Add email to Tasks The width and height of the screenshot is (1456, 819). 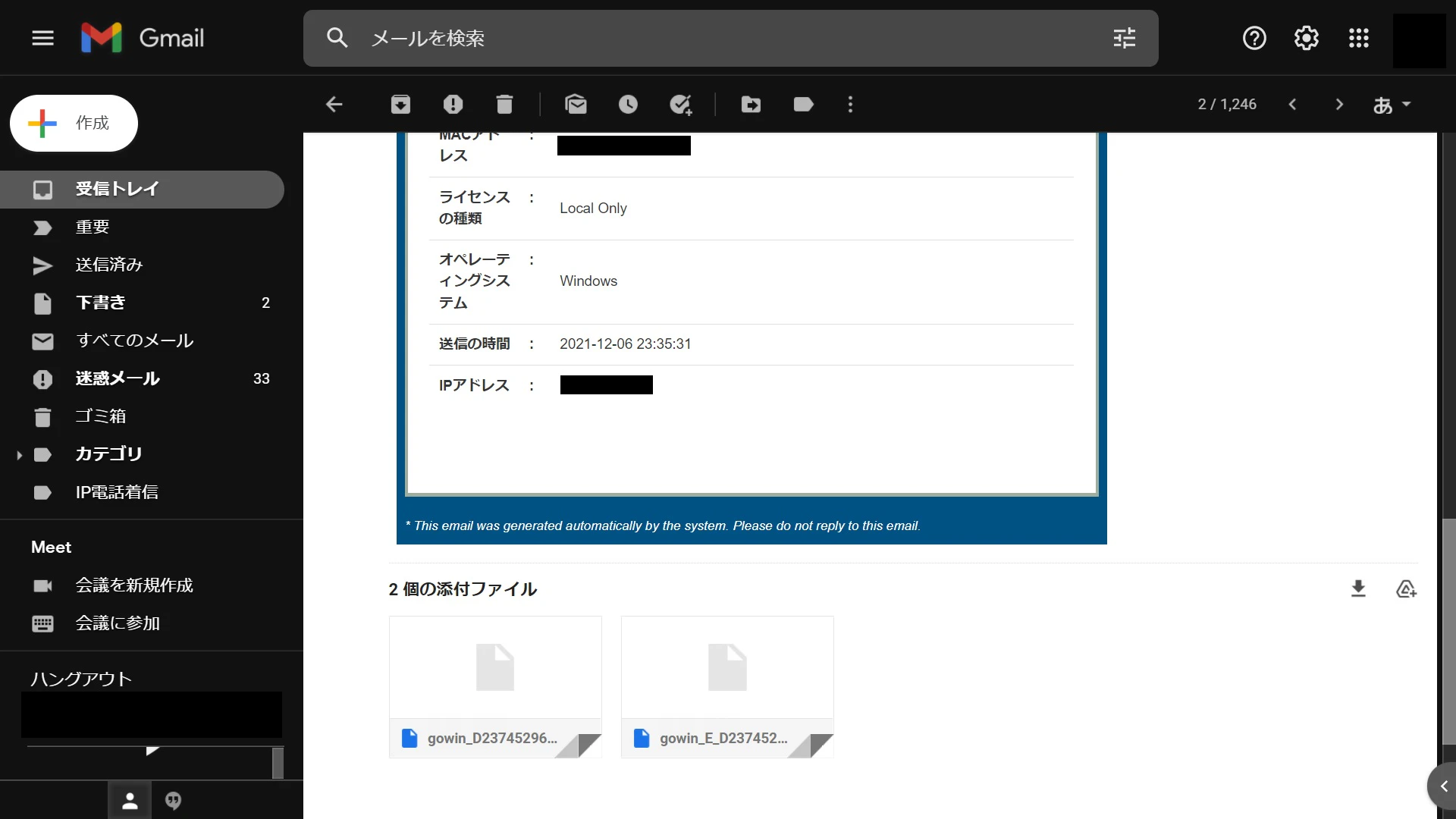[x=681, y=105]
